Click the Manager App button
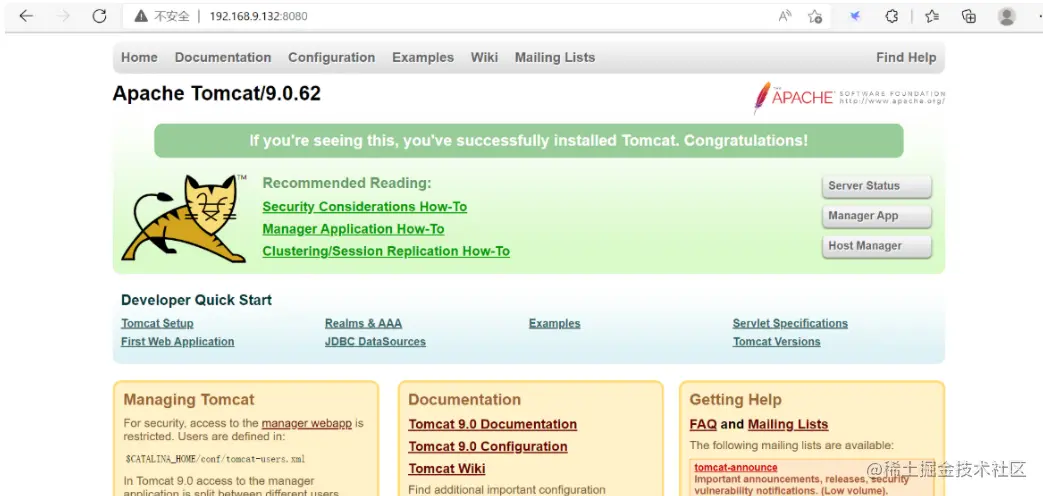Viewport: 1043px width, 496px height. pos(877,216)
